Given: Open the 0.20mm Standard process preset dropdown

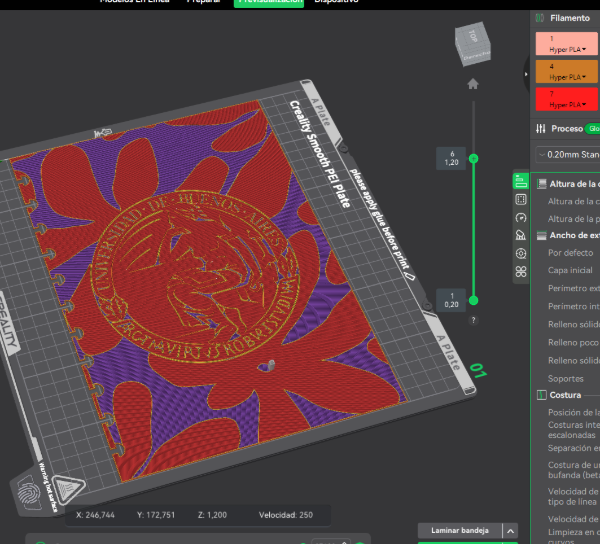Looking at the screenshot, I should 568,155.
